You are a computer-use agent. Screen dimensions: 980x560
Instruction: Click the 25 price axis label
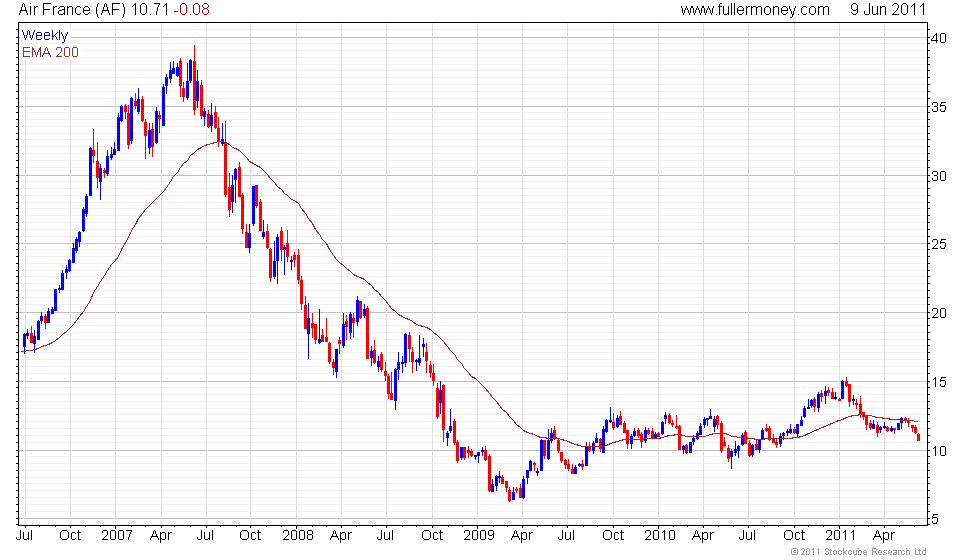point(939,244)
